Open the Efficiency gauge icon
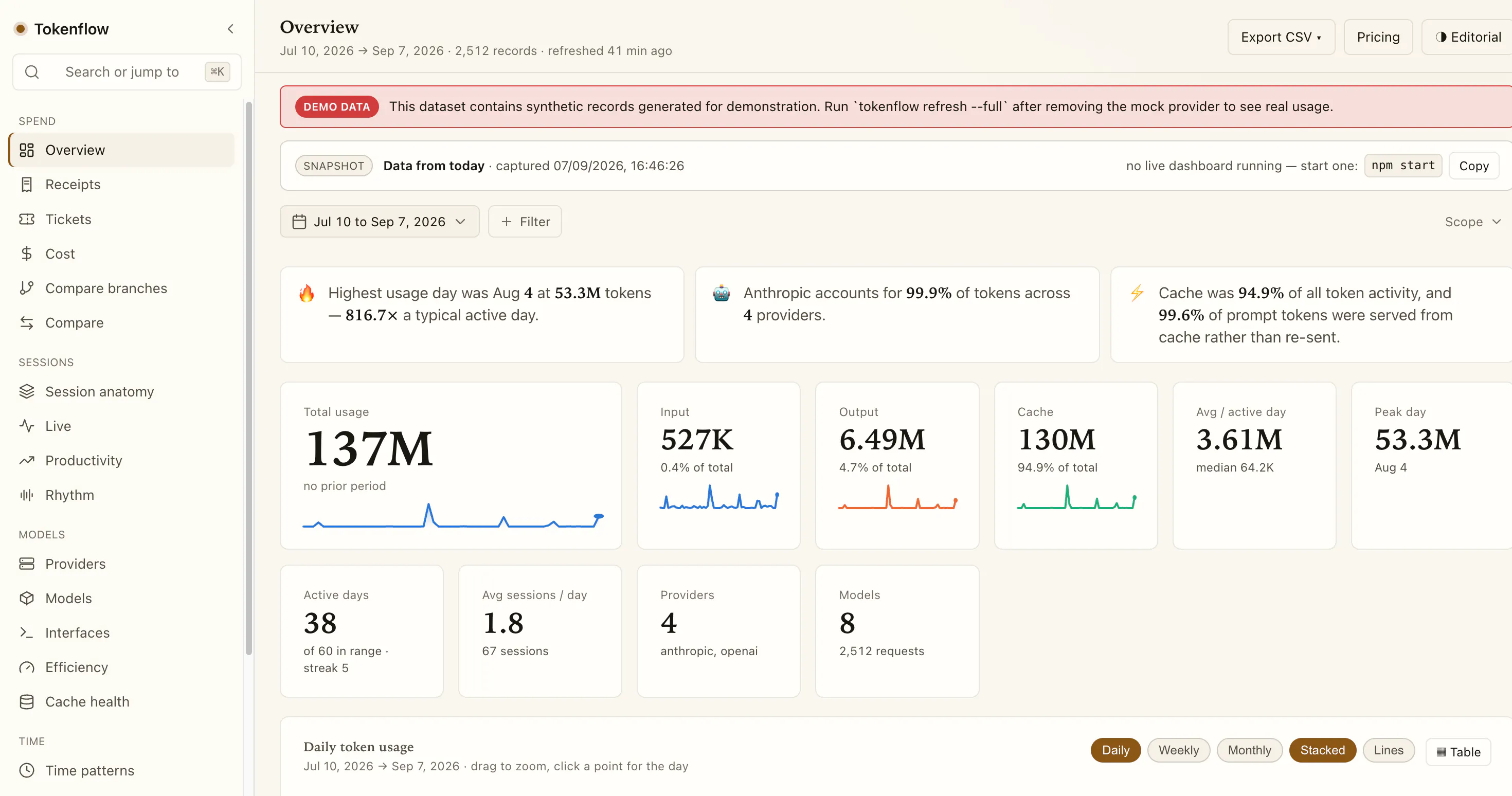The width and height of the screenshot is (1512, 796). pyautogui.click(x=26, y=667)
